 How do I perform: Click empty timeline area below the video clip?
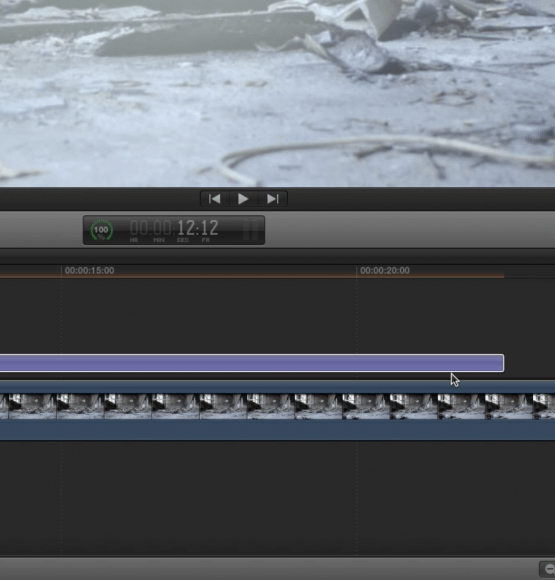coord(278,498)
